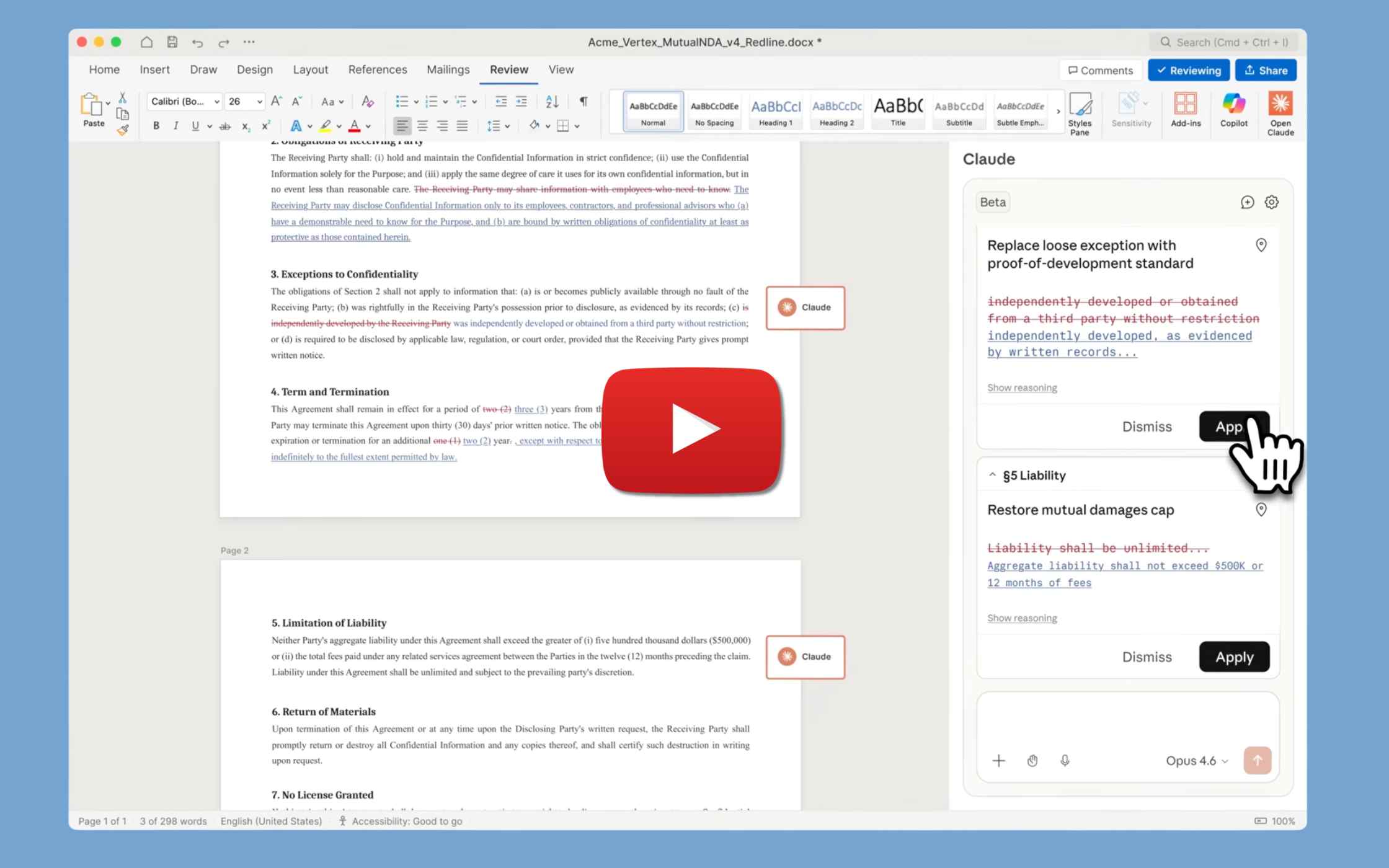Click the location pin beside the §5 Liability suggestion
The image size is (1389, 868).
click(1261, 509)
